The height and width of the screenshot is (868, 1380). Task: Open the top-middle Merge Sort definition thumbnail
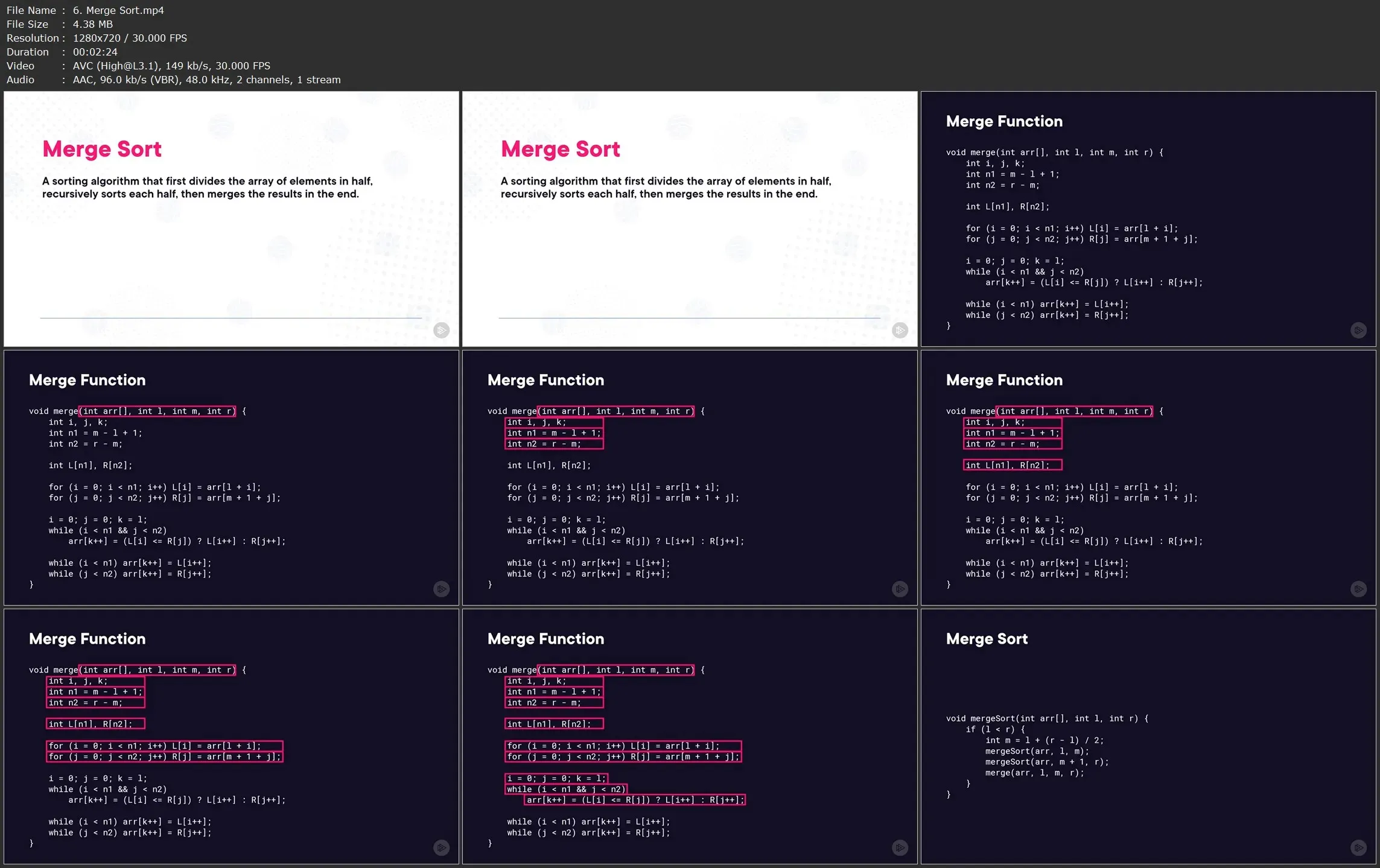690,219
